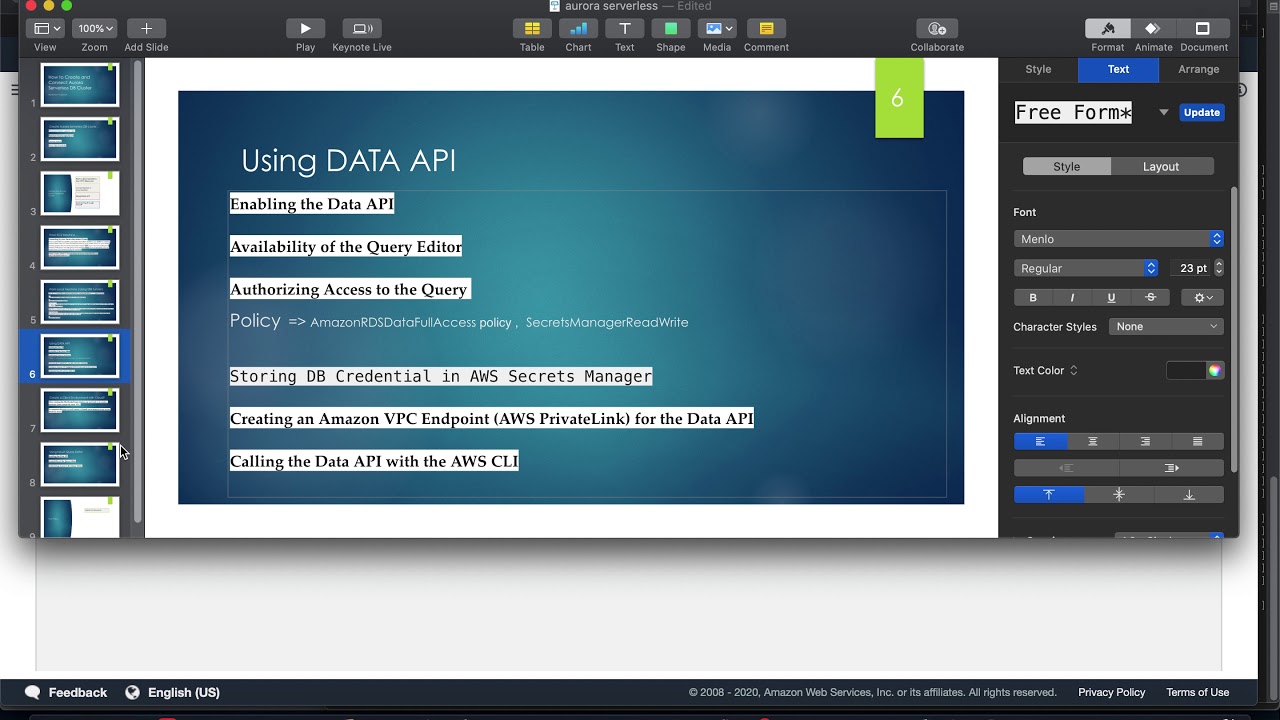Insert a Table
Image resolution: width=1280 pixels, height=720 pixels.
point(532,29)
